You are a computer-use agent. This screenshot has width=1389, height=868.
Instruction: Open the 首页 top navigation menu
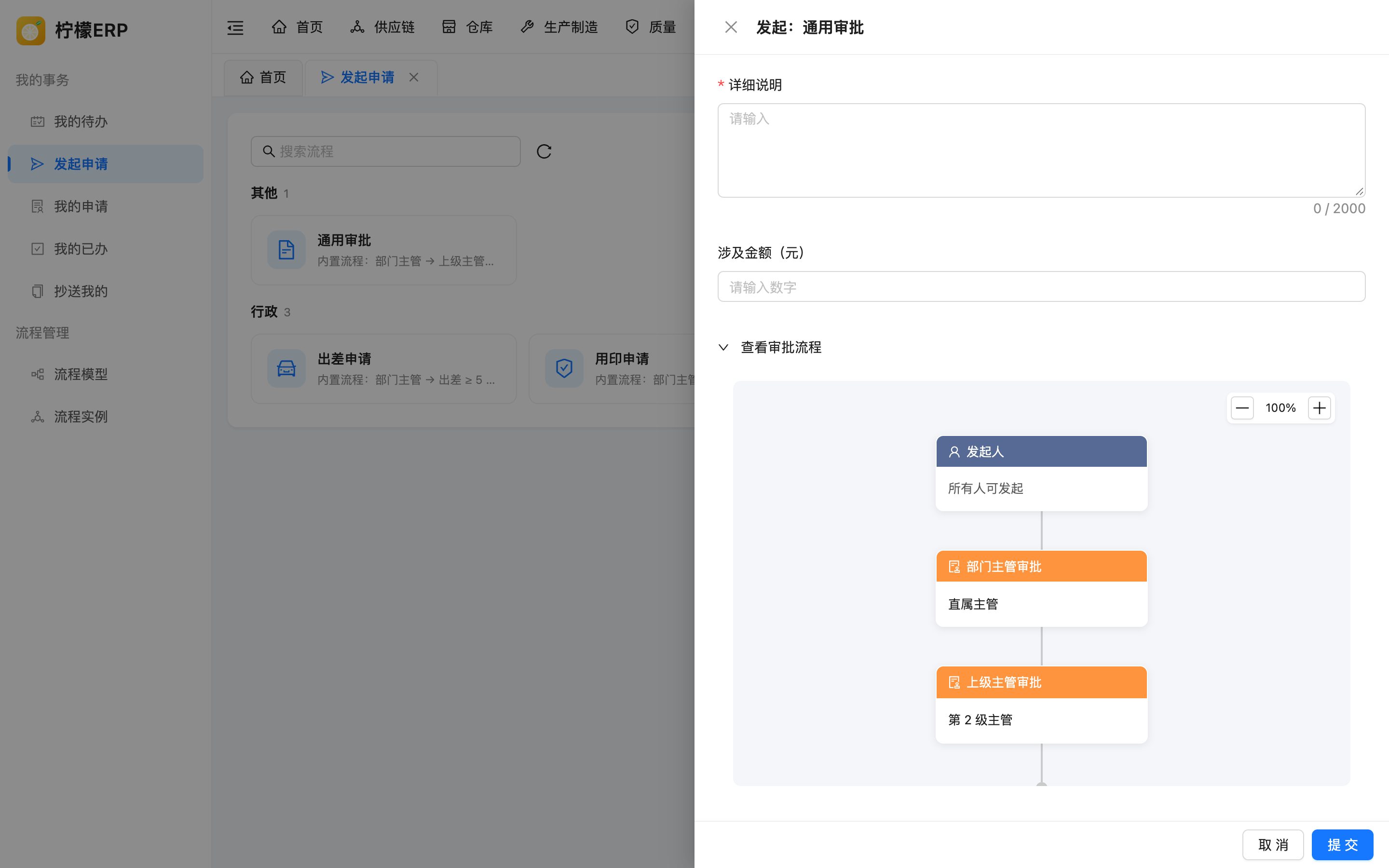pos(297,27)
